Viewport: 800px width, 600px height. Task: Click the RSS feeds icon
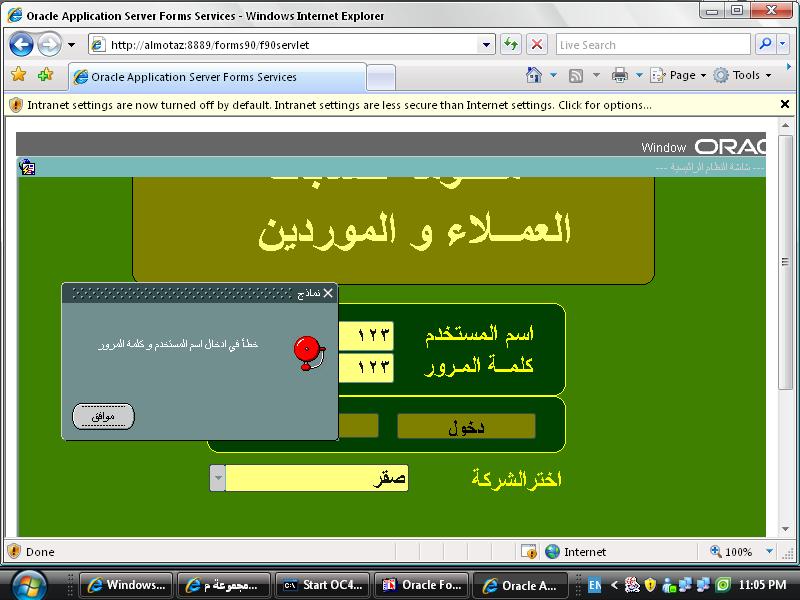click(576, 75)
